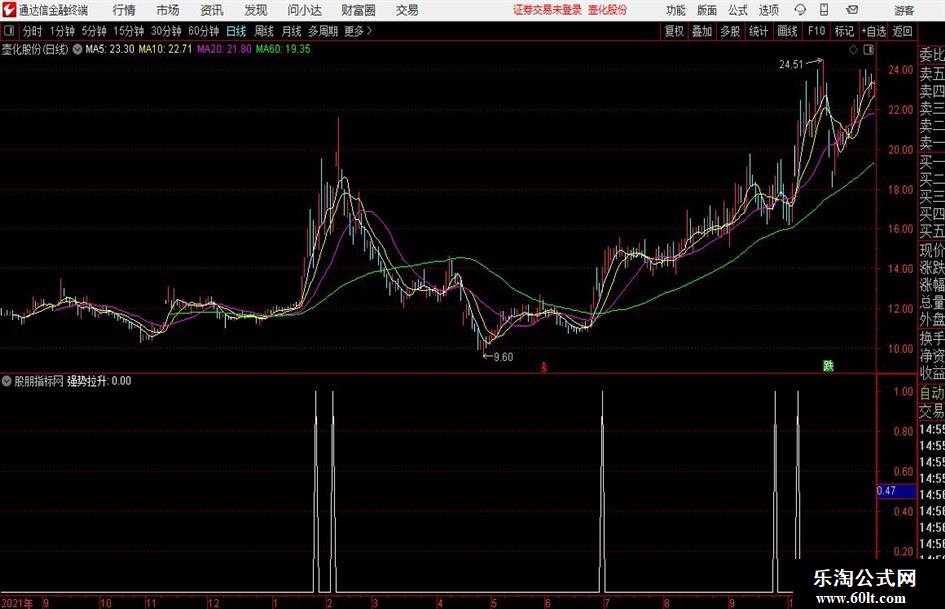Click the 统计 statistics toolbar button
The width and height of the screenshot is (945, 609).
pyautogui.click(x=758, y=31)
